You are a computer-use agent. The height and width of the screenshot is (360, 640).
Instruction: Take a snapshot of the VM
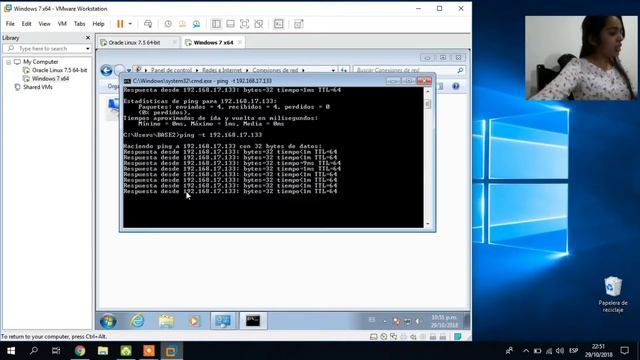pos(168,24)
